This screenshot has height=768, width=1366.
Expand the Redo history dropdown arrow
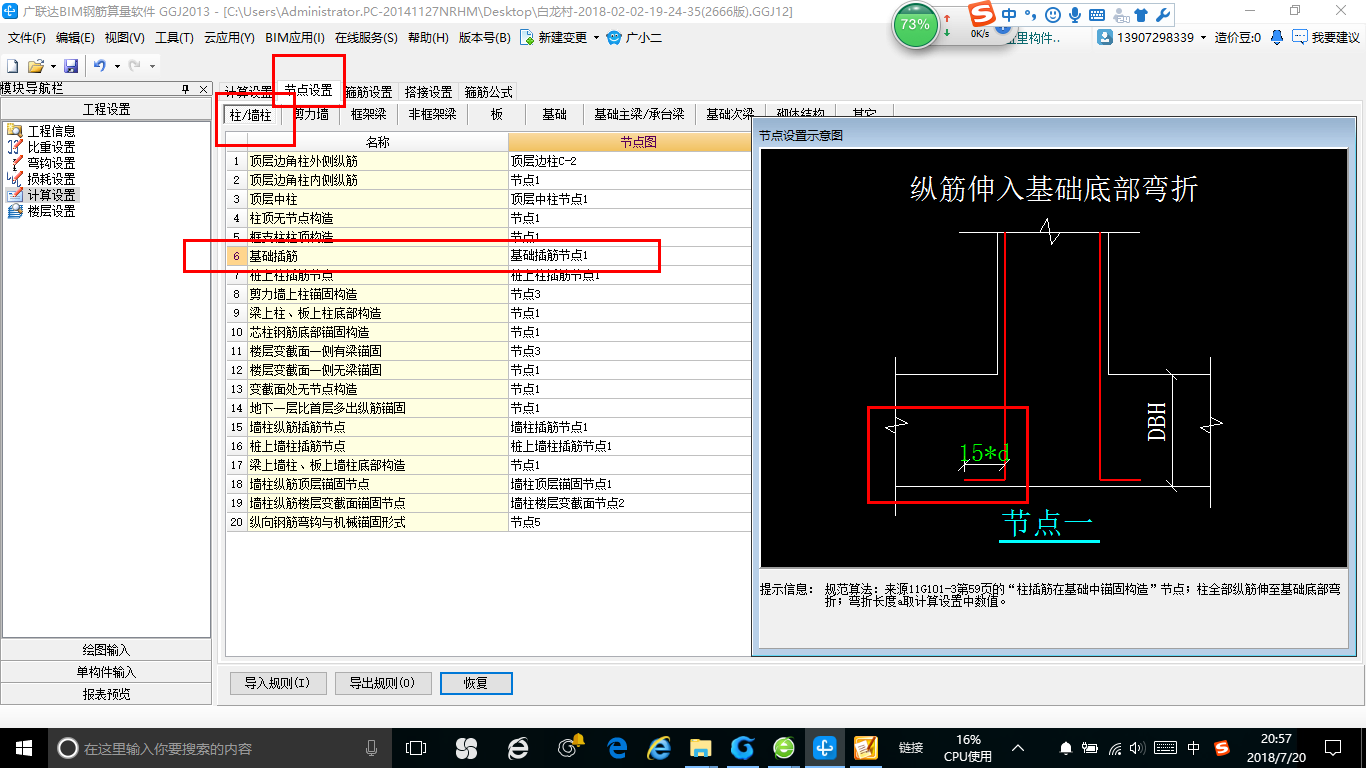151,66
